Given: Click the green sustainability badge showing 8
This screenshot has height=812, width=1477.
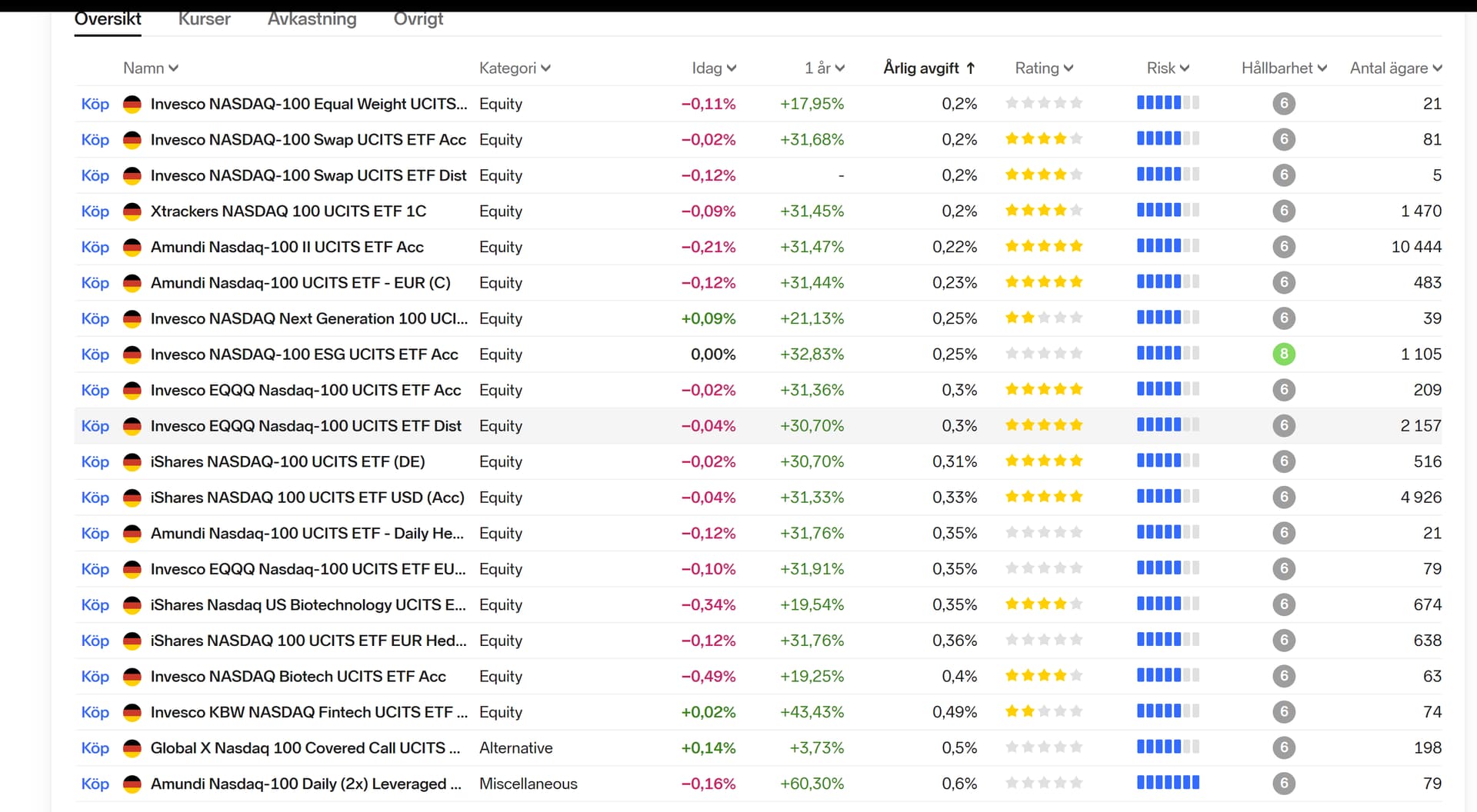Looking at the screenshot, I should (1283, 354).
